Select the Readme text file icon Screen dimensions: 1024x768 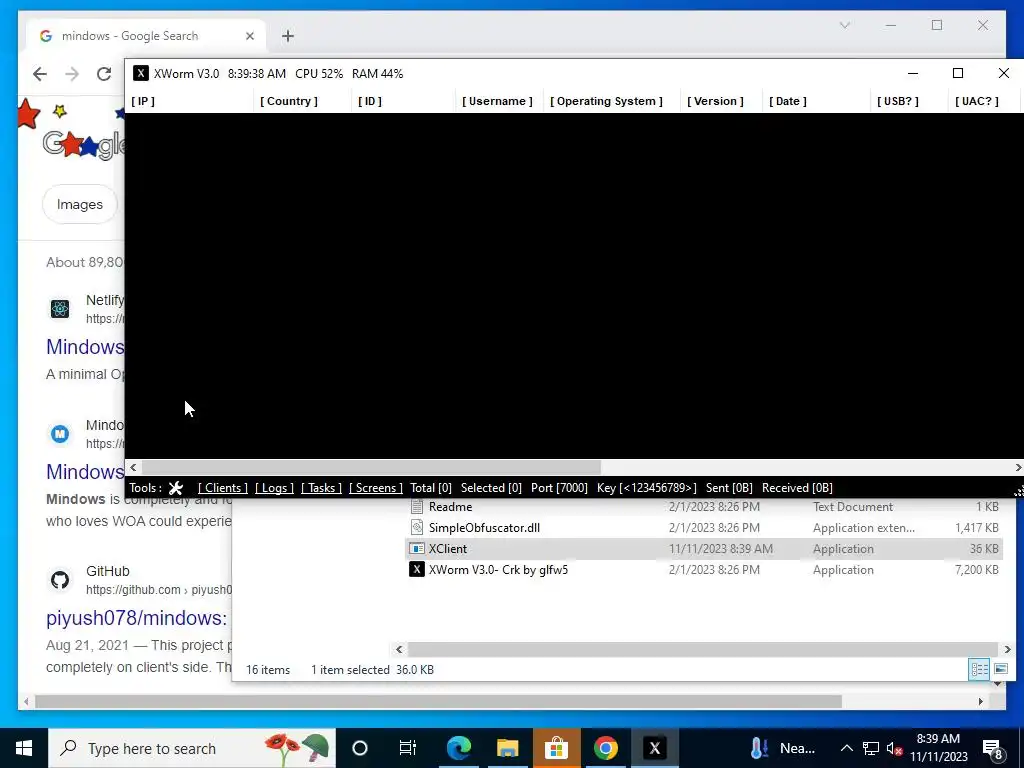[x=417, y=506]
